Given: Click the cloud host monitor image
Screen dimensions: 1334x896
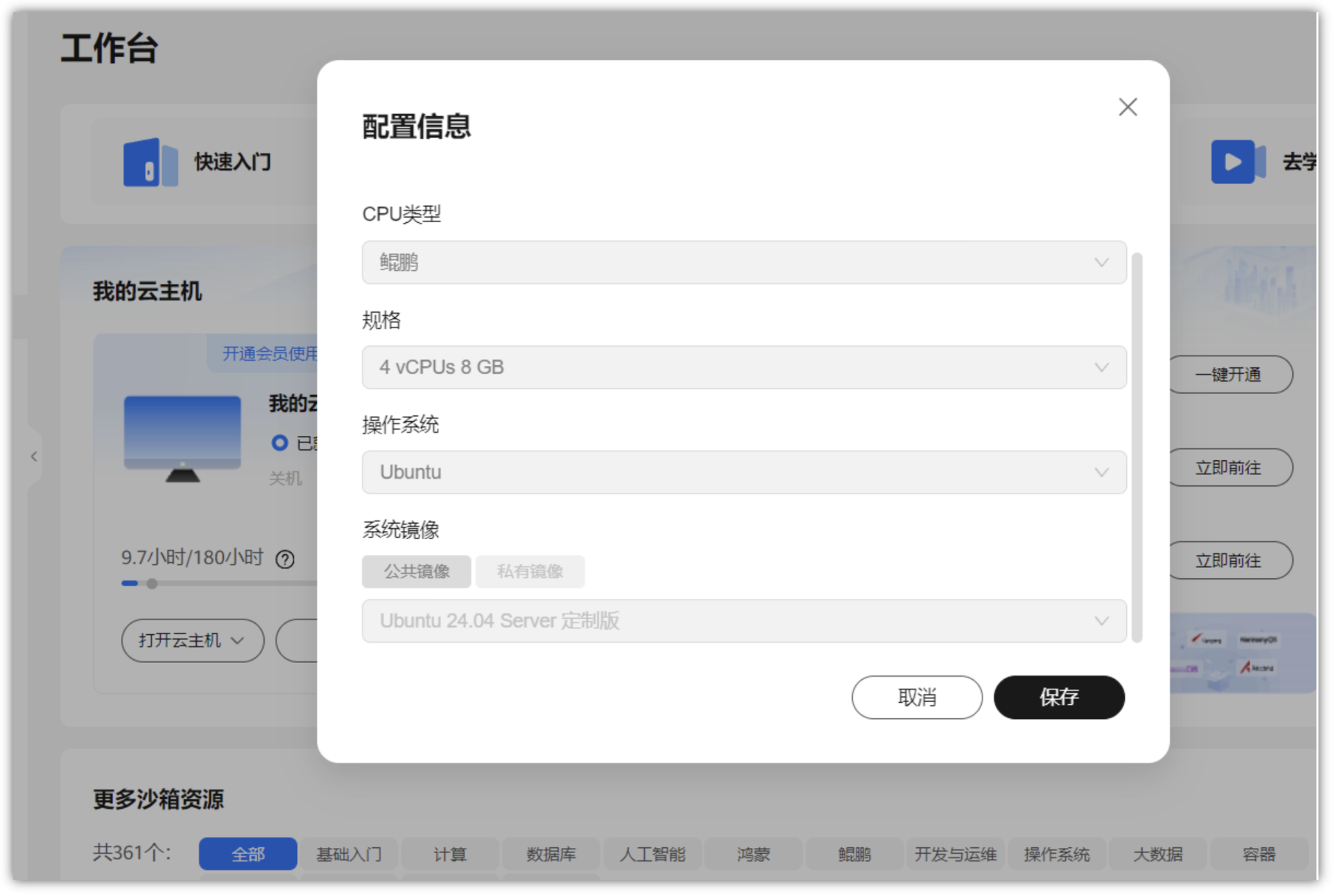Looking at the screenshot, I should pos(182,438).
